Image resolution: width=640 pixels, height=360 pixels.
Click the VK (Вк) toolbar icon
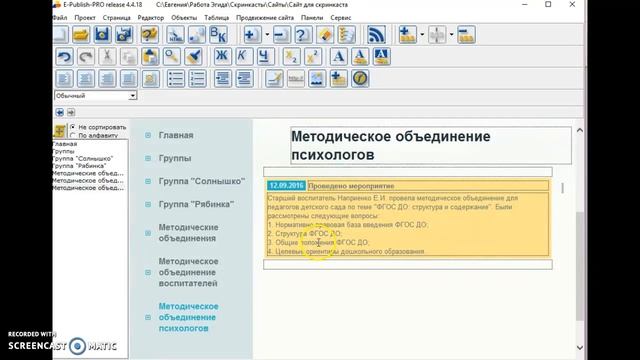click(x=218, y=35)
